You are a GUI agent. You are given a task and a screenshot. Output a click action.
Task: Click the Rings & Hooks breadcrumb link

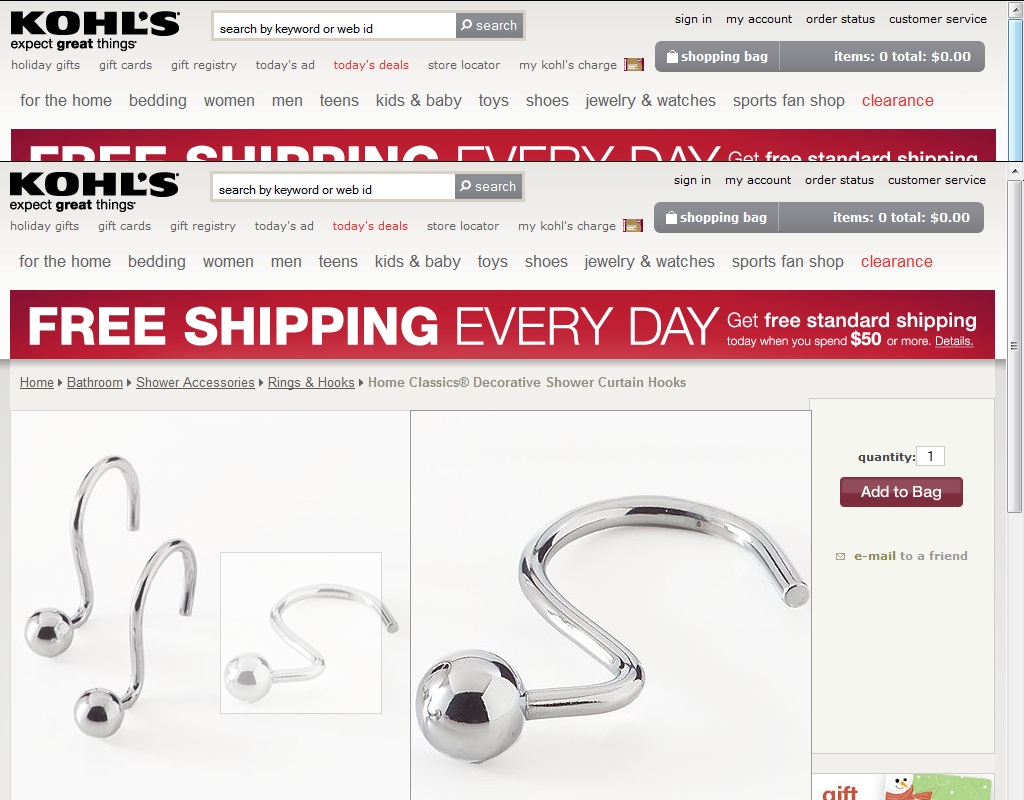coord(311,382)
